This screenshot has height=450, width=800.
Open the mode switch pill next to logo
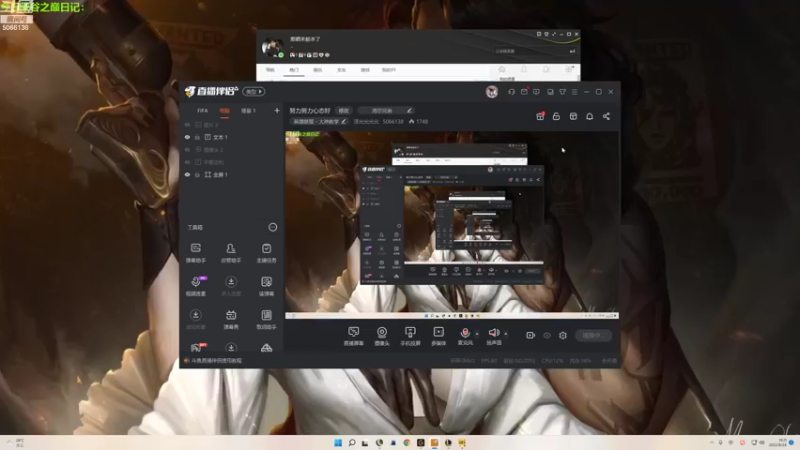pos(254,92)
